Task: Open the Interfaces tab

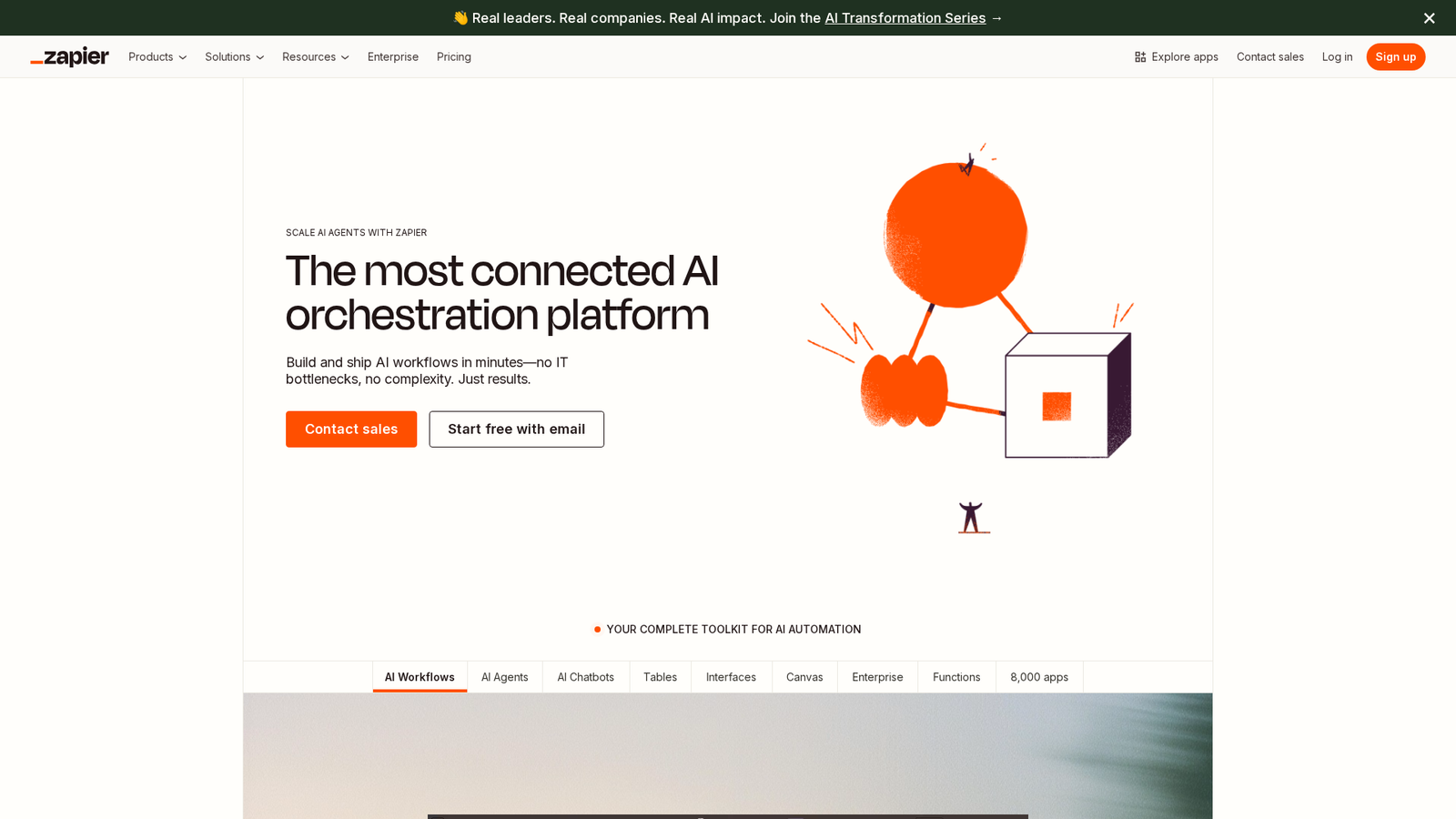Action: pyautogui.click(x=731, y=677)
